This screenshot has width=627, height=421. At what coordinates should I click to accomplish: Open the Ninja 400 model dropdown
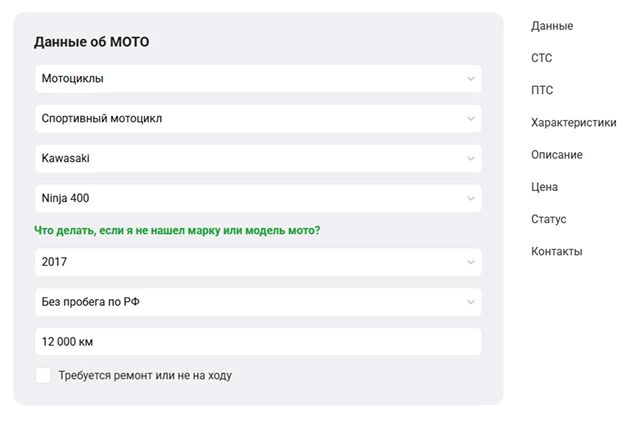(257, 198)
